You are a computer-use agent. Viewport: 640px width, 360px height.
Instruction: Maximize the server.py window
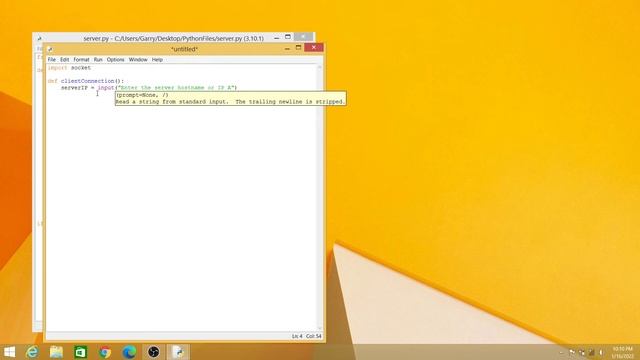coord(288,37)
